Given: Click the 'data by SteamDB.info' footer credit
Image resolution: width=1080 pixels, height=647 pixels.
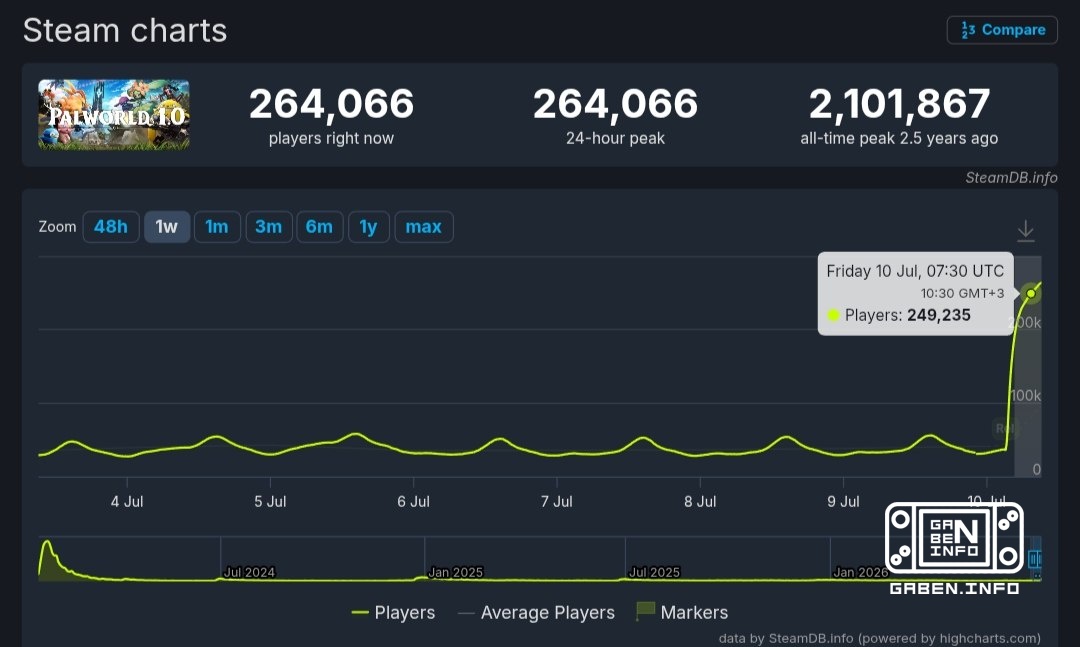Looking at the screenshot, I should [x=880, y=638].
